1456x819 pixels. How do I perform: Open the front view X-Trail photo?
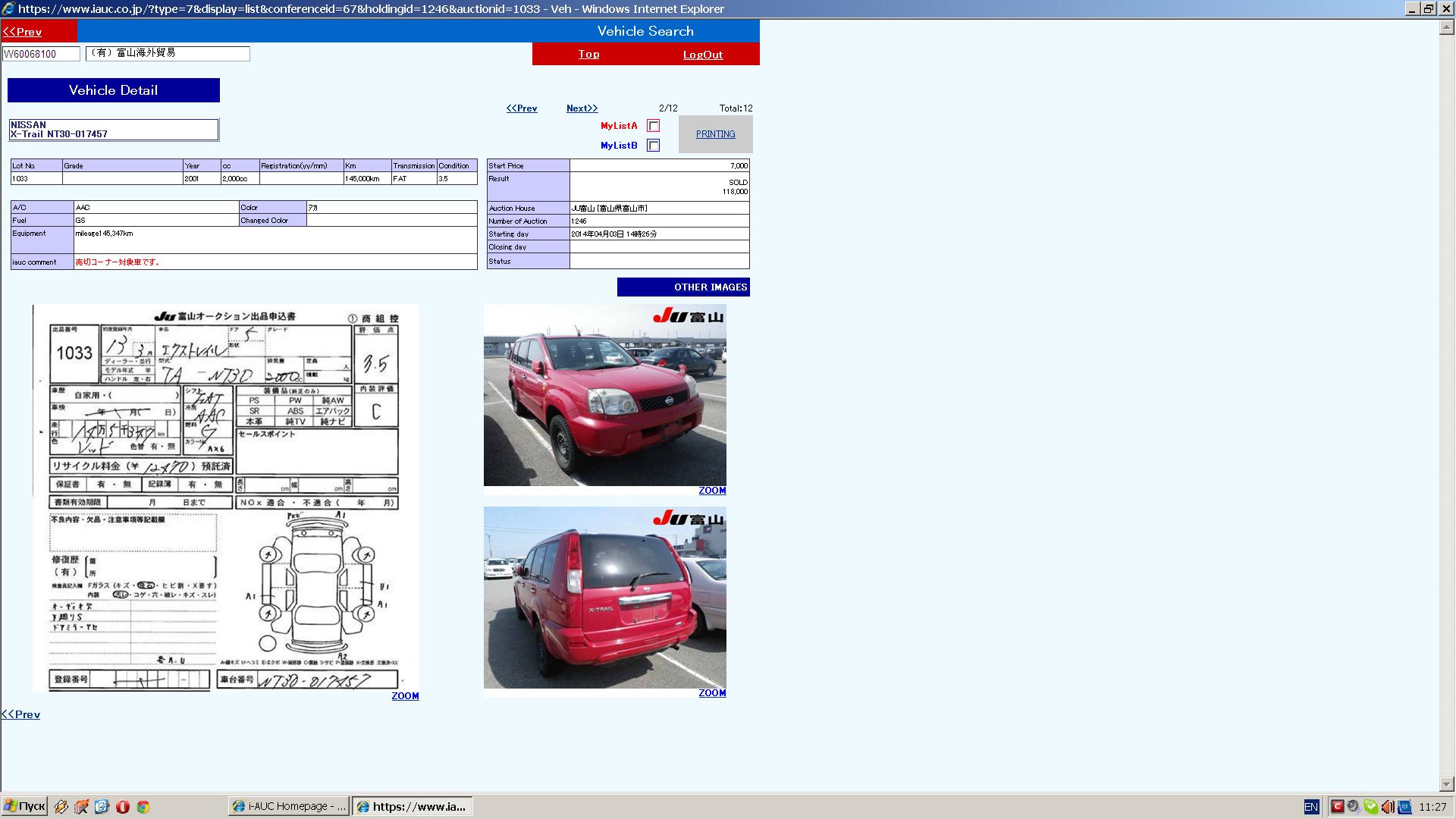coord(604,395)
